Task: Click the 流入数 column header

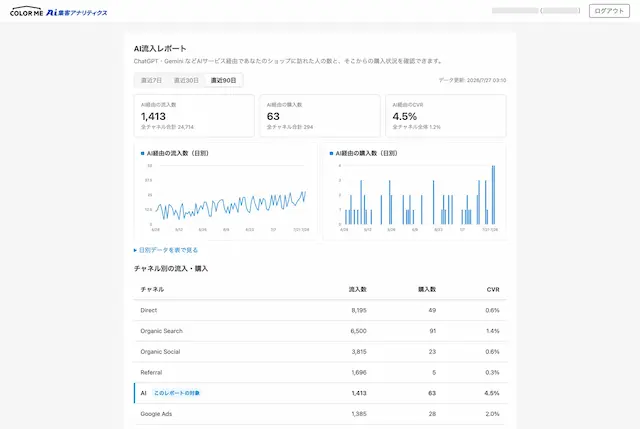Action: click(x=358, y=289)
